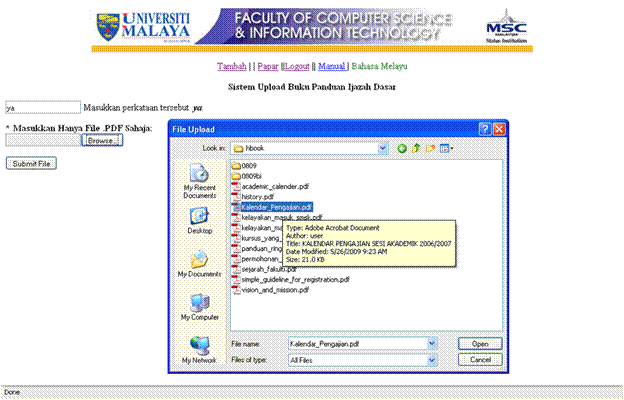Click the verification word text field
Viewport: 624px width, 400px height.
(x=41, y=106)
